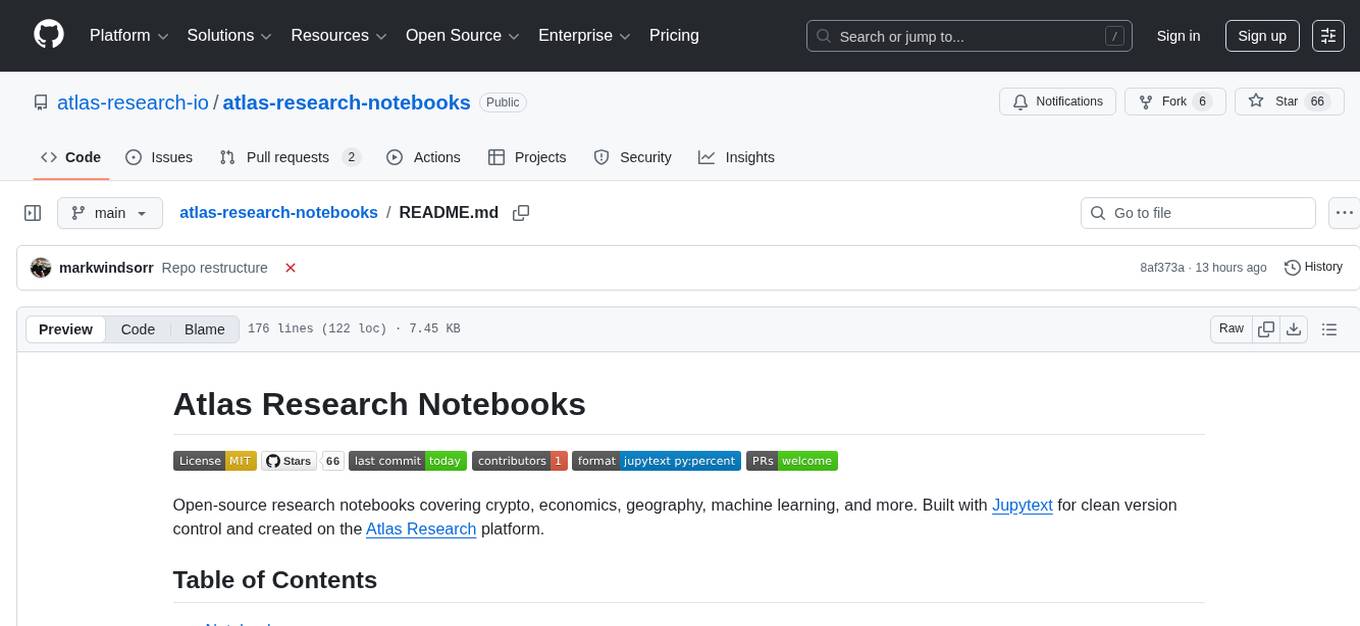Open the more options kebab menu
The image size is (1360, 626).
click(x=1344, y=212)
